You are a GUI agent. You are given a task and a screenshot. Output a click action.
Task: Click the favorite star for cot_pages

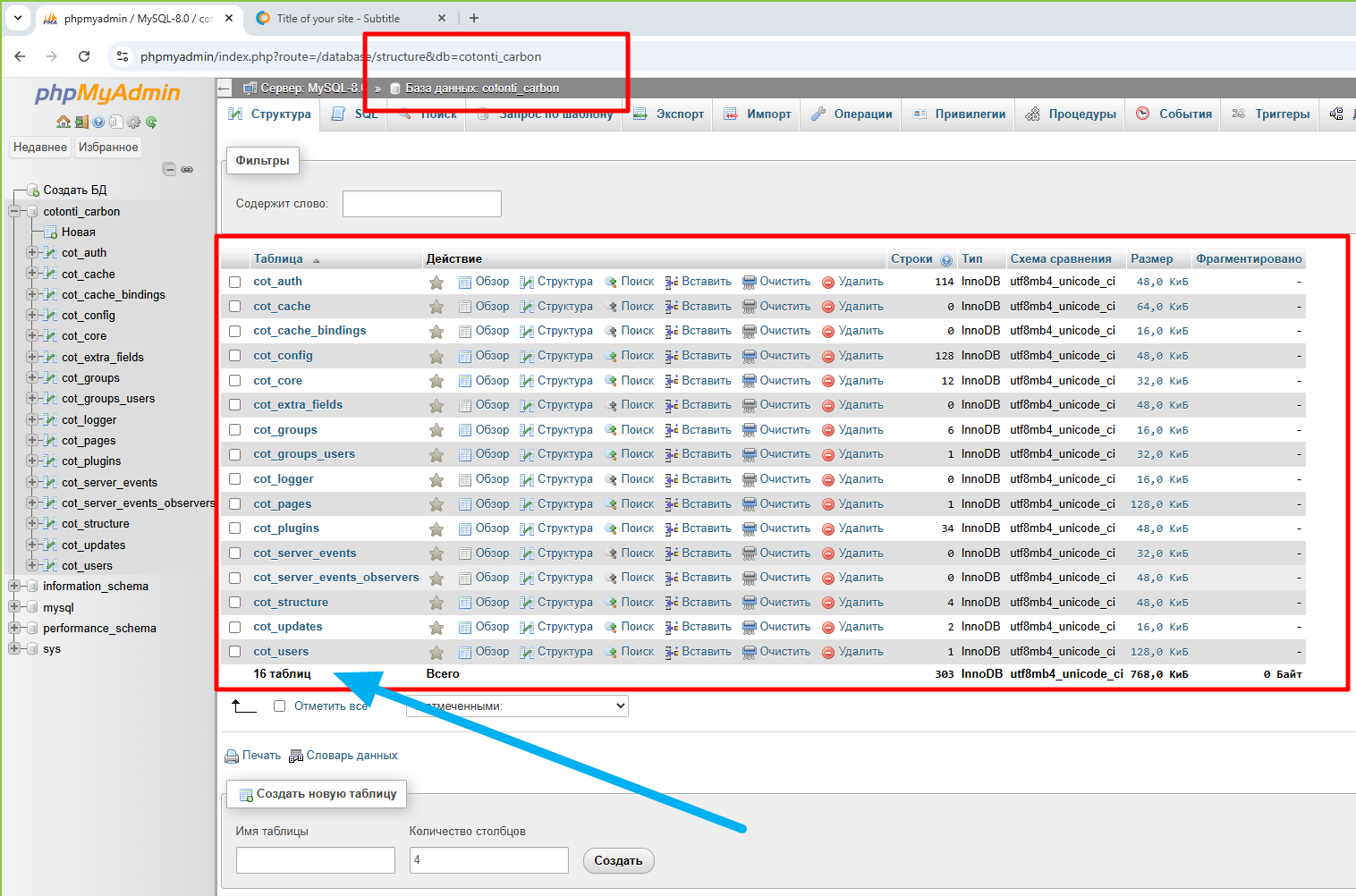(x=436, y=505)
